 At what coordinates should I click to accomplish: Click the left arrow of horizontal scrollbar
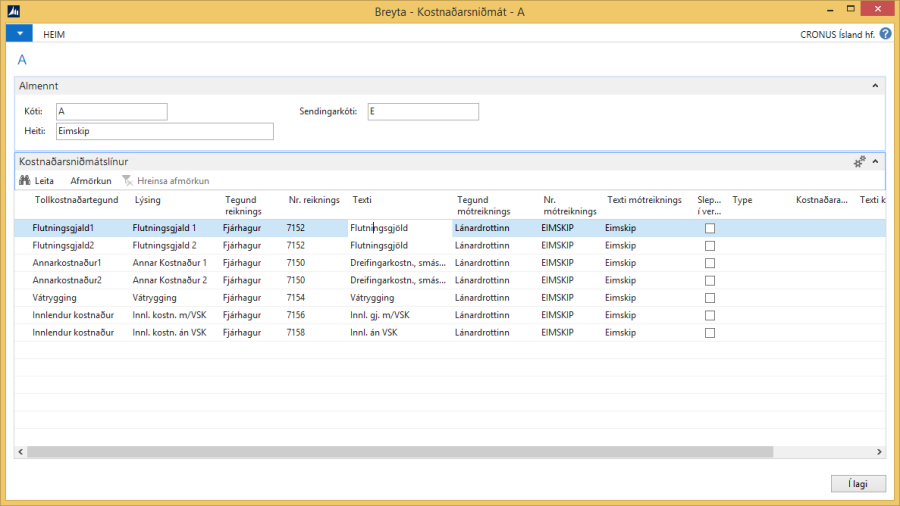pyautogui.click(x=21, y=452)
